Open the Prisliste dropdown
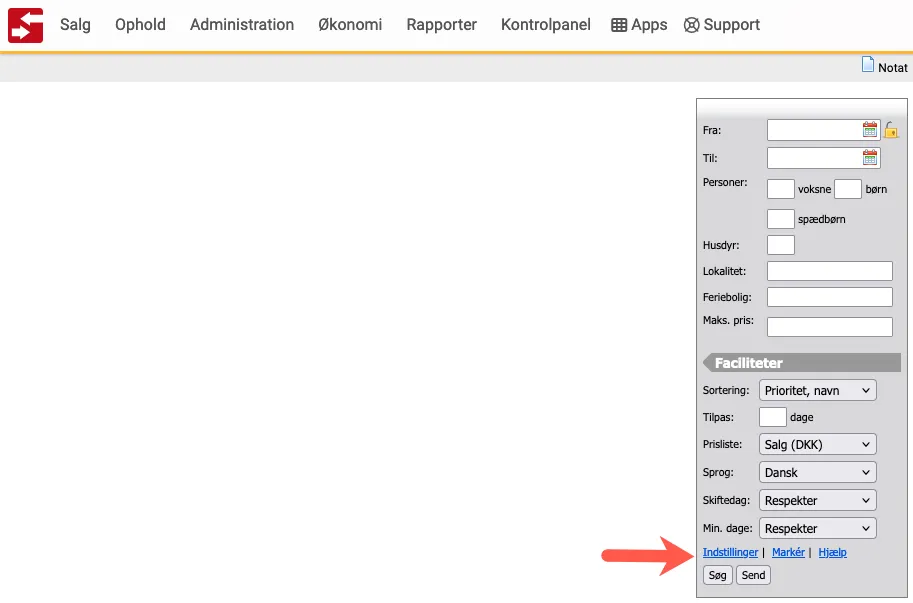Viewport: 913px width, 603px height. (x=817, y=444)
